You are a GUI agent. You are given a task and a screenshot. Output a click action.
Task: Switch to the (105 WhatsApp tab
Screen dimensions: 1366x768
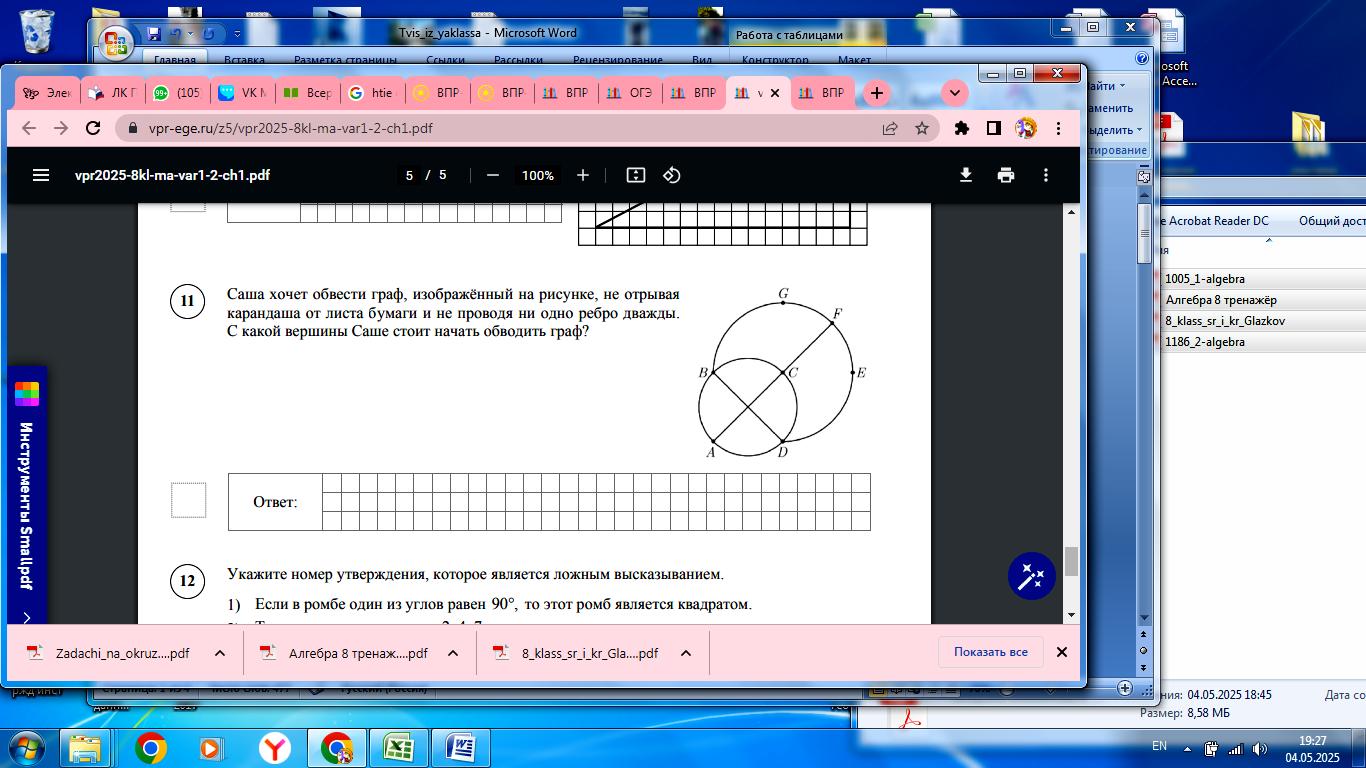177,93
